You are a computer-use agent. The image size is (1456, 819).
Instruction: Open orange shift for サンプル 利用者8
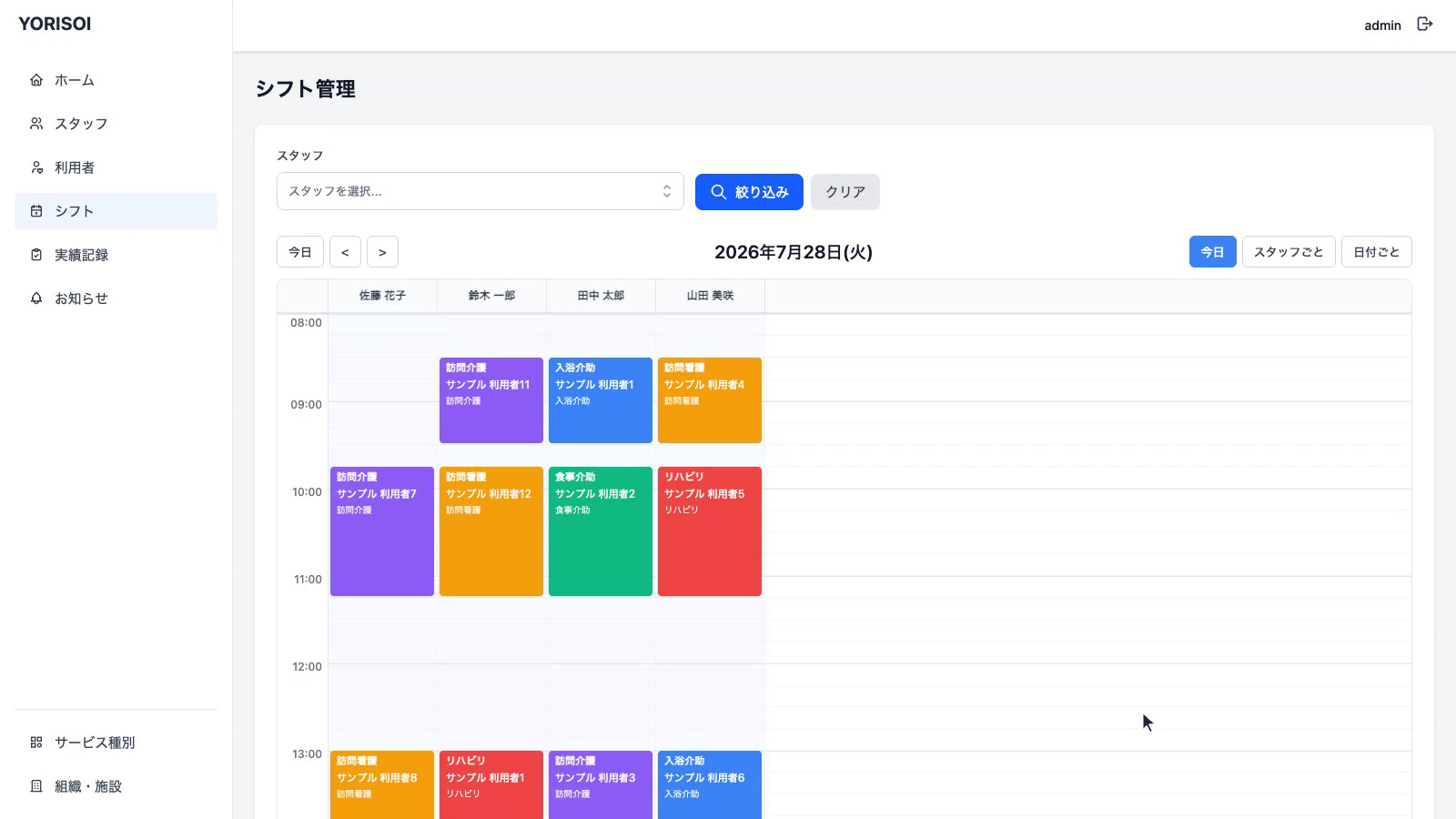[x=382, y=784]
